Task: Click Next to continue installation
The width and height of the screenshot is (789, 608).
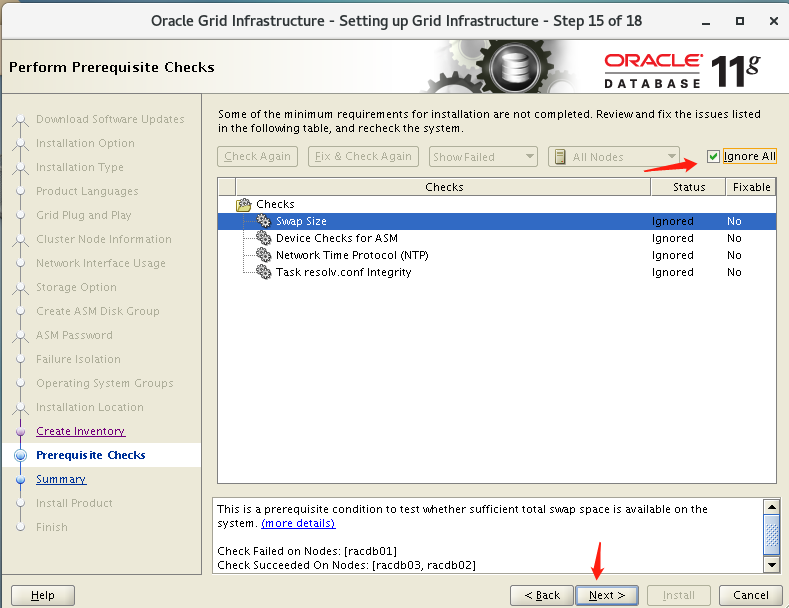Action: pyautogui.click(x=607, y=595)
